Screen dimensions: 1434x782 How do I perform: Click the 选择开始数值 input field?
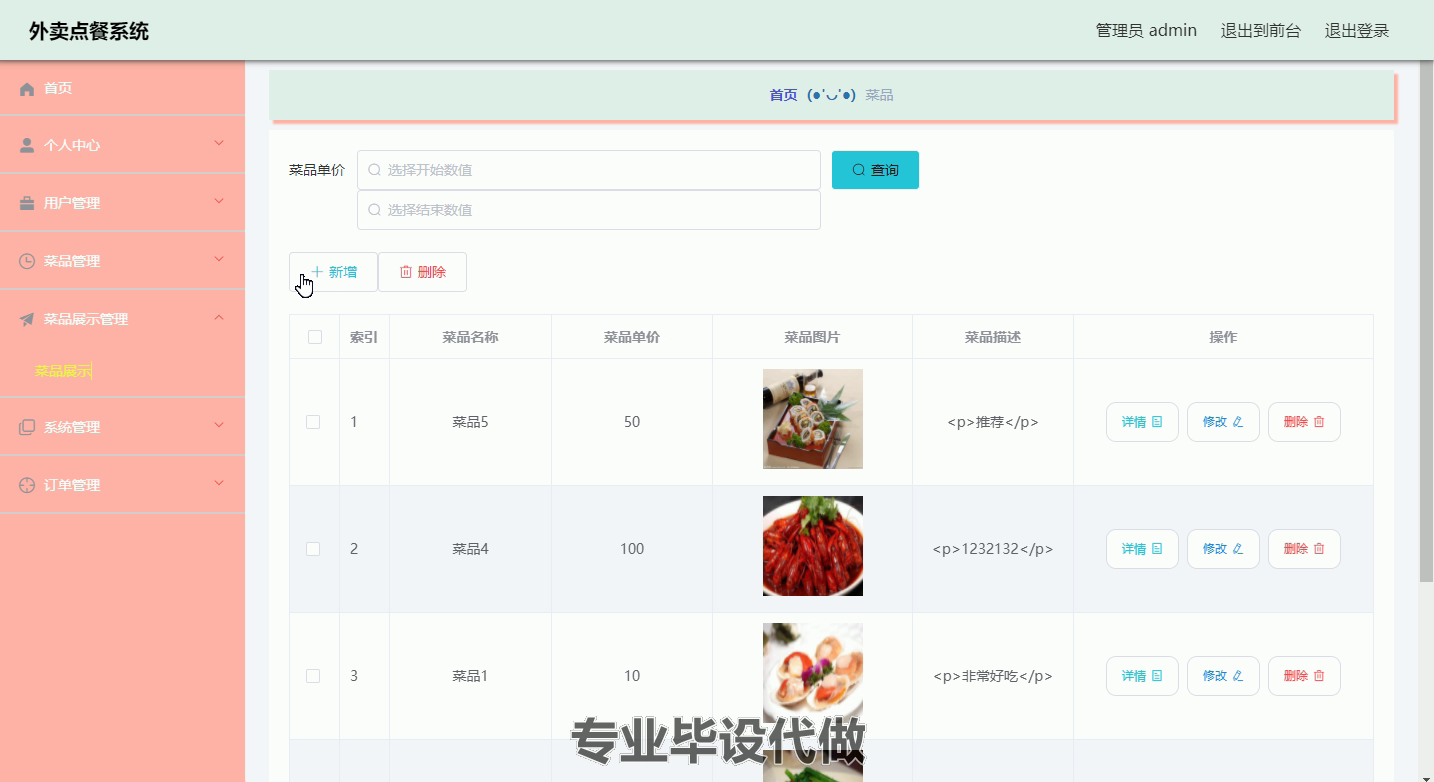[589, 170]
